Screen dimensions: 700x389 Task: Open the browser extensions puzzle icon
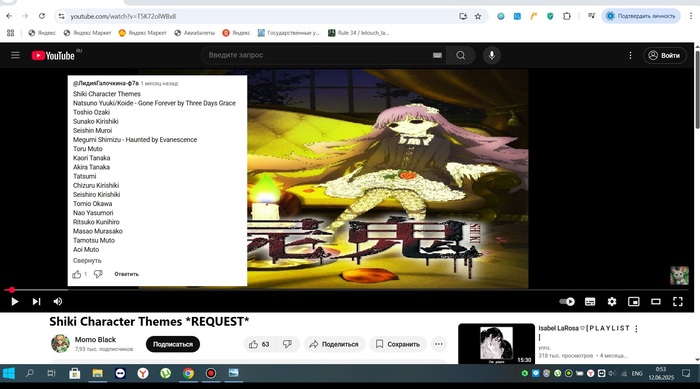567,16
